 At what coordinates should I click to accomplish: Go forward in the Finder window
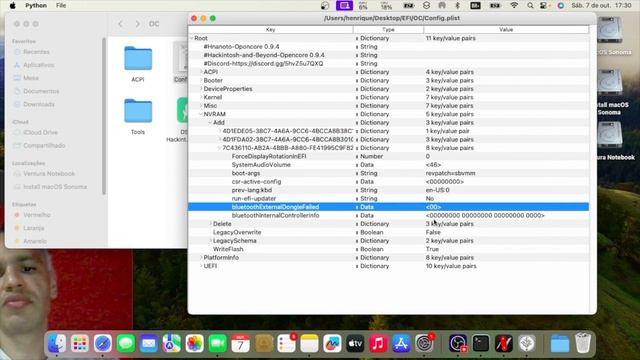(137, 24)
